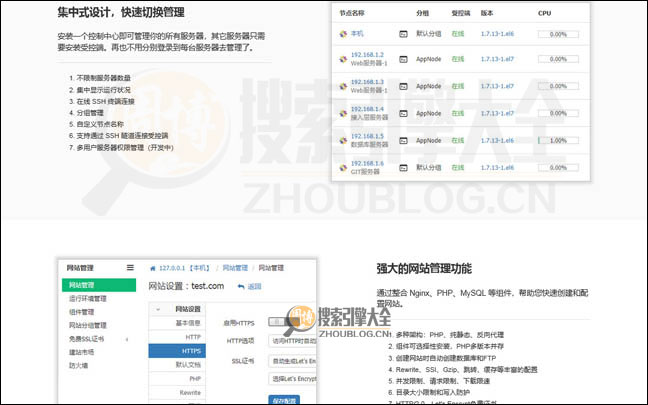This screenshot has height=405, width=648.
Task: Click the 1.00% CPU bar for 192.168.1.5
Action: tap(558, 141)
